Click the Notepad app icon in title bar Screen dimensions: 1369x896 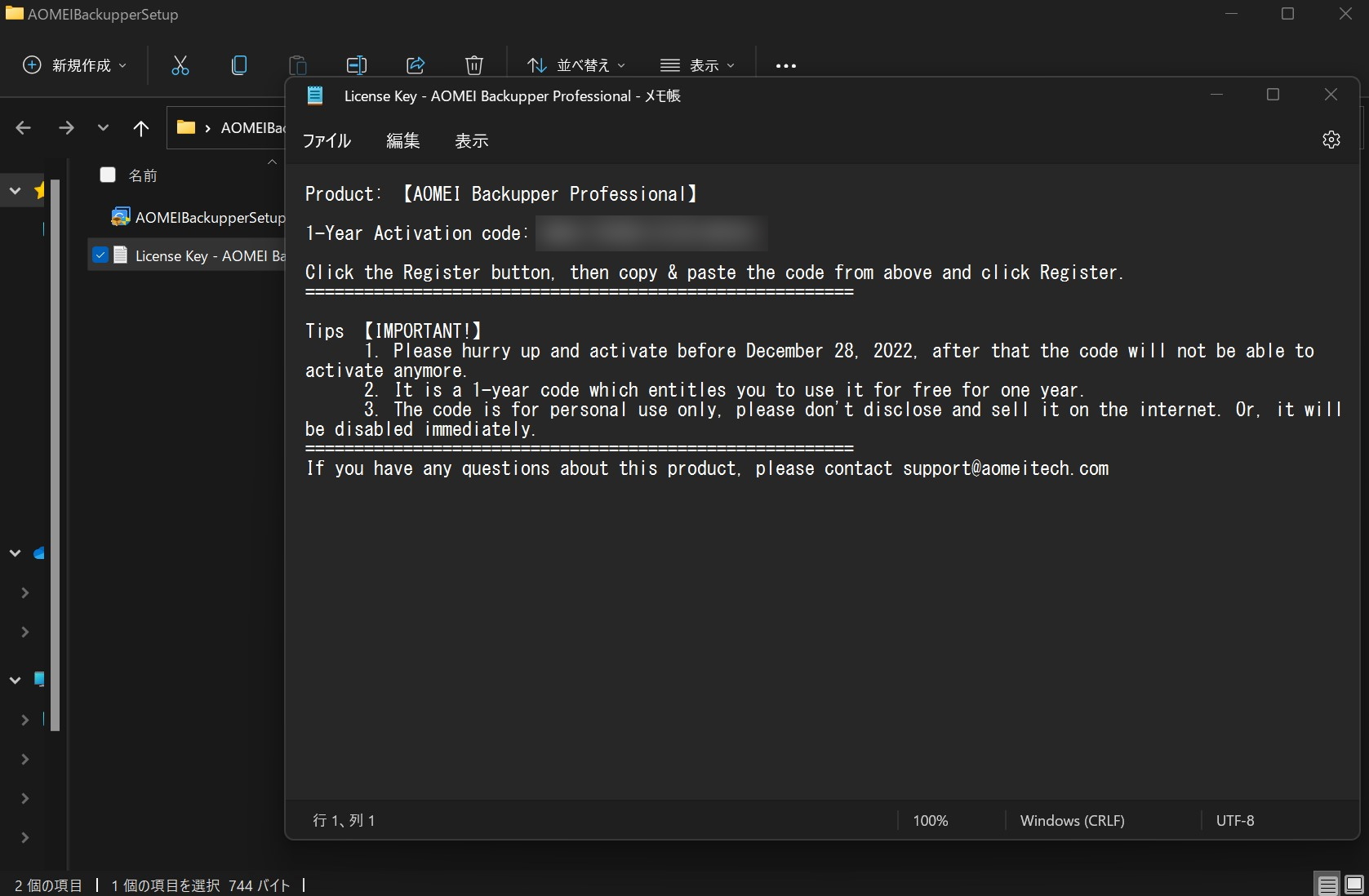pos(315,95)
